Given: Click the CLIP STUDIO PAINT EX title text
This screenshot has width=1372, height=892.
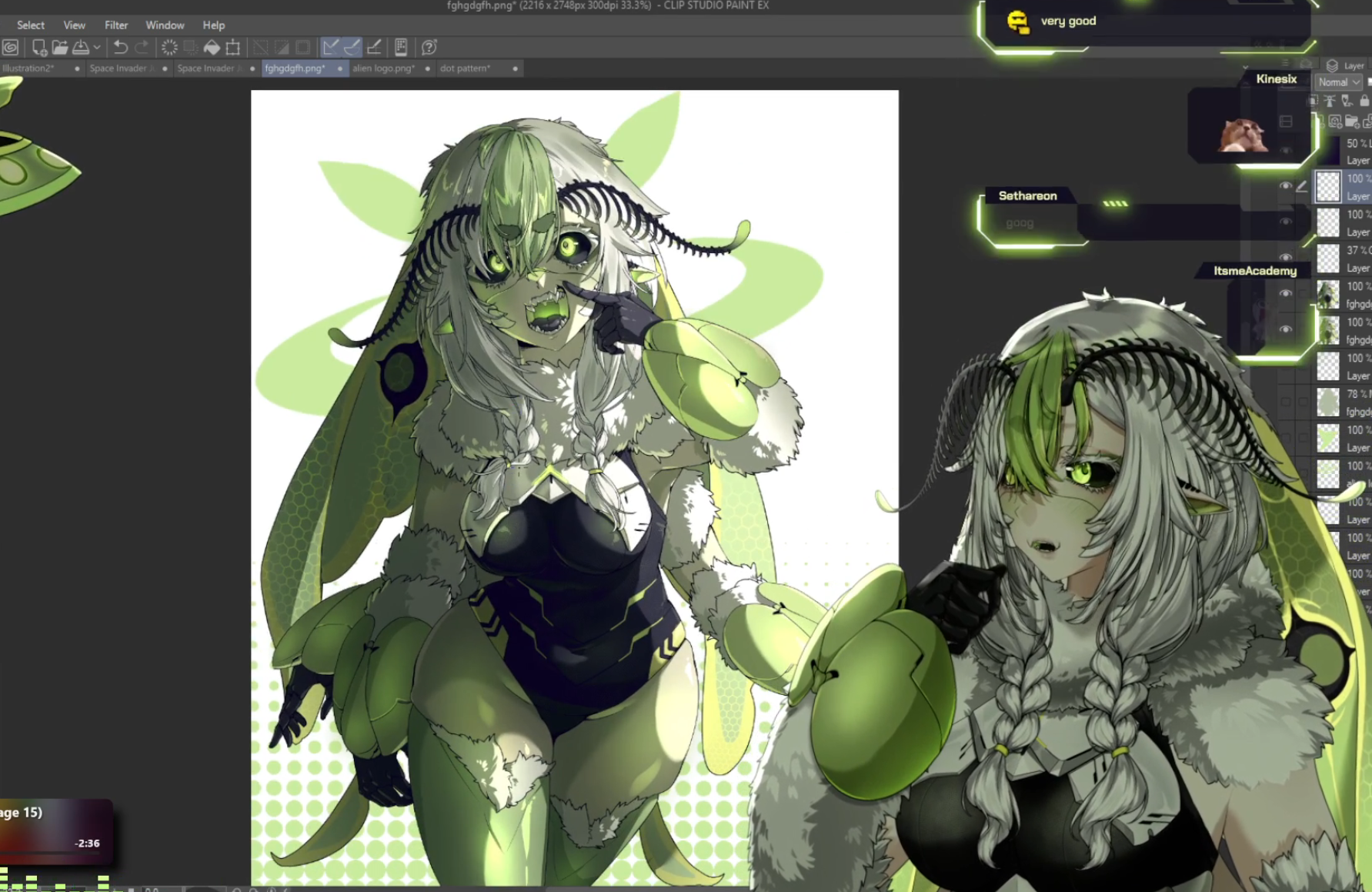Looking at the screenshot, I should point(716,5).
